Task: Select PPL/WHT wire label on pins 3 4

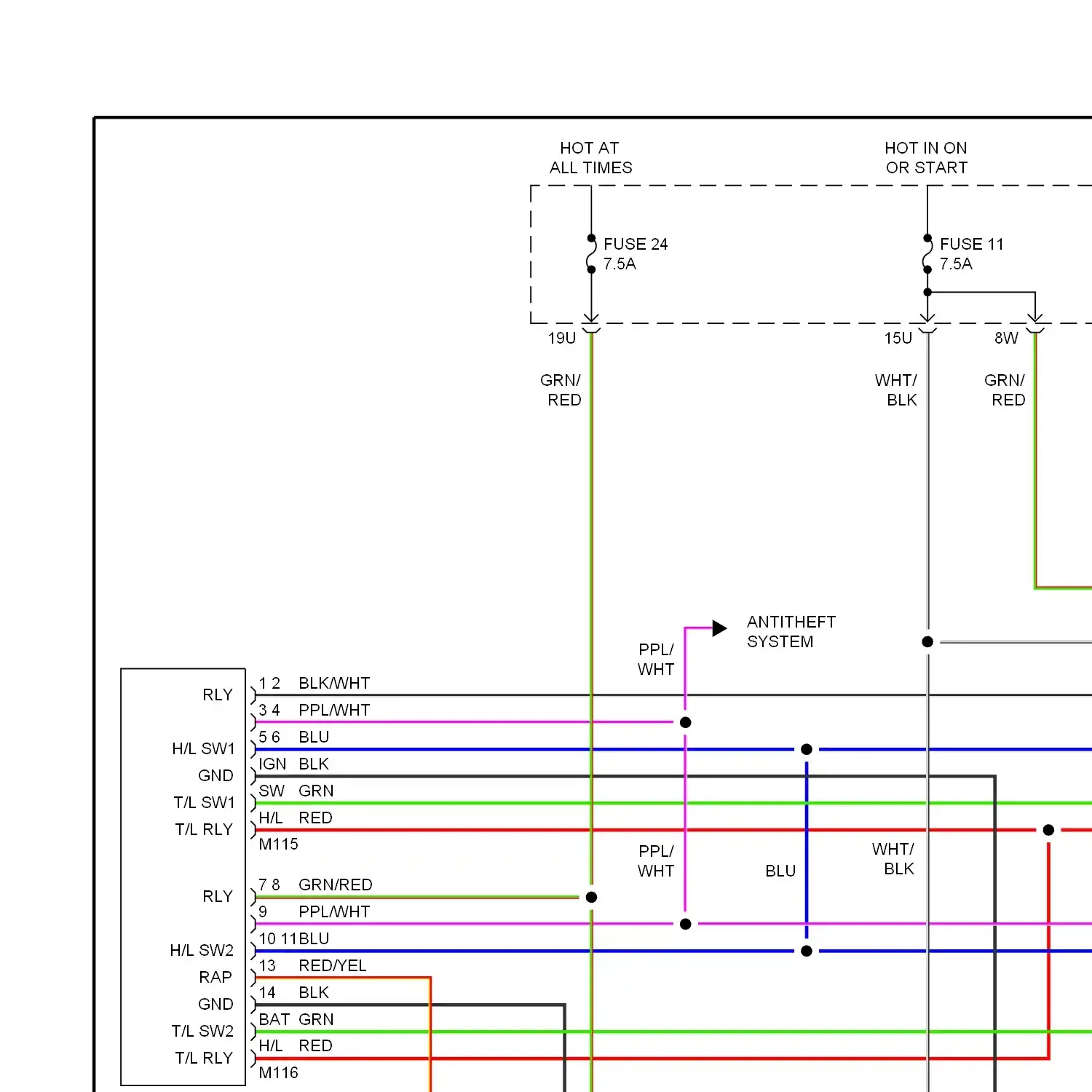Action: 334,711
